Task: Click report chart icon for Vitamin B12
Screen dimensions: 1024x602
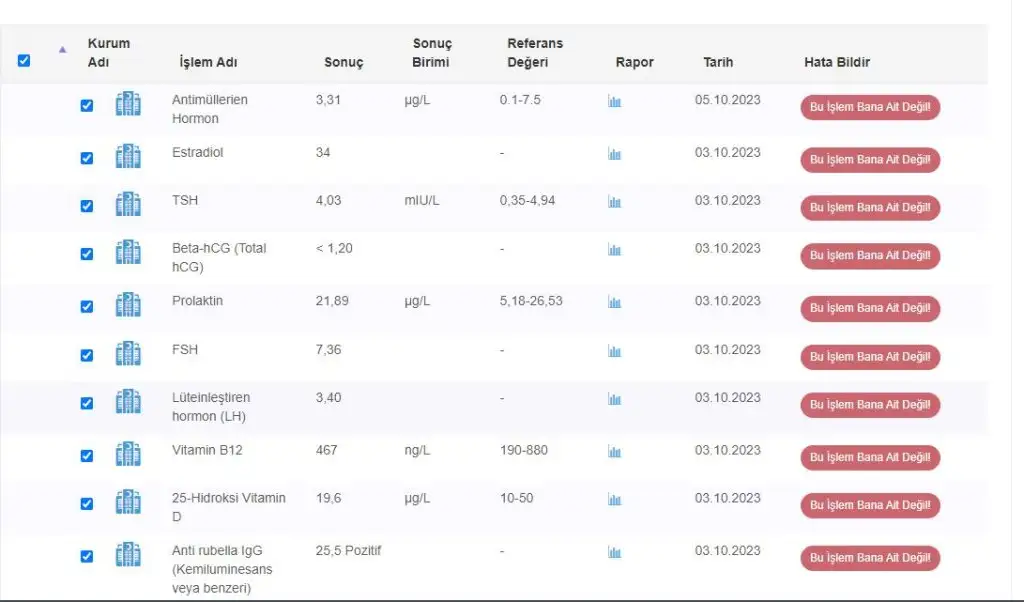Action: pos(614,451)
